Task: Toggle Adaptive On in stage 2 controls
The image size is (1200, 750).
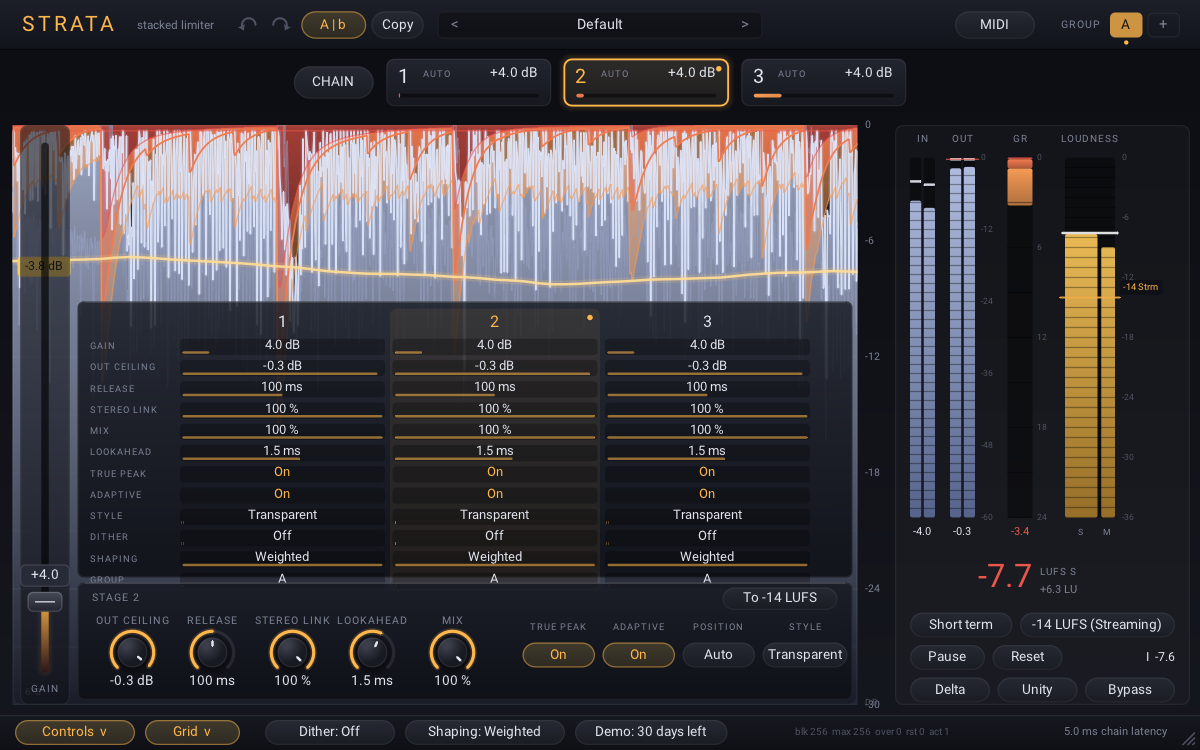Action: click(x=638, y=655)
